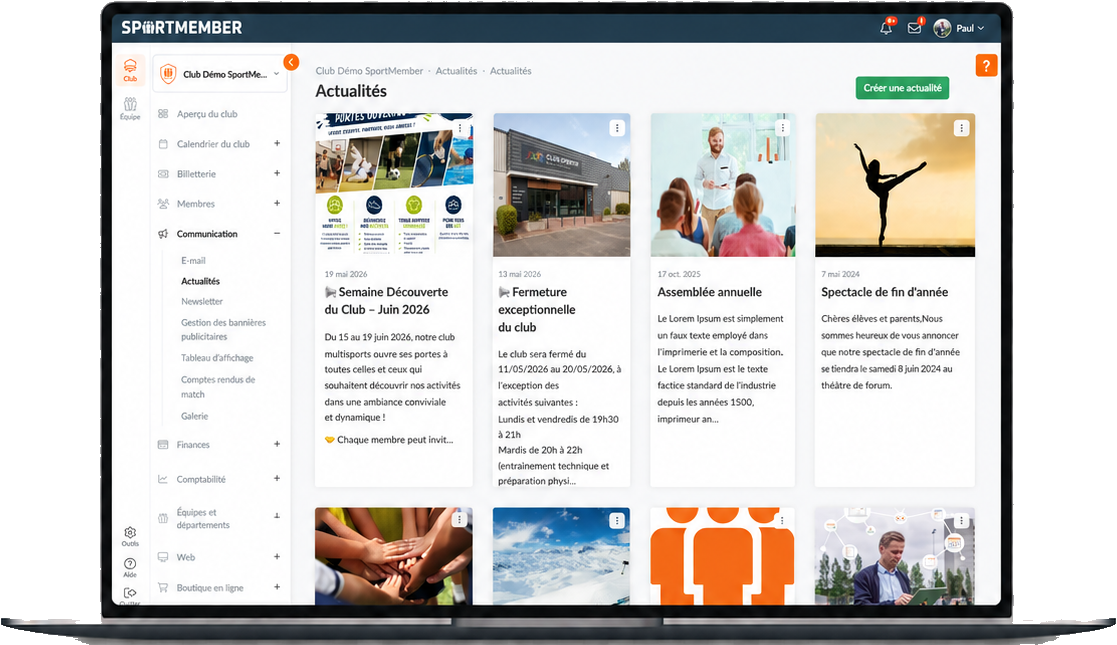Image resolution: width=1117 pixels, height=645 pixels.
Task: Open Aperçu du club menu item
Action: 207,114
